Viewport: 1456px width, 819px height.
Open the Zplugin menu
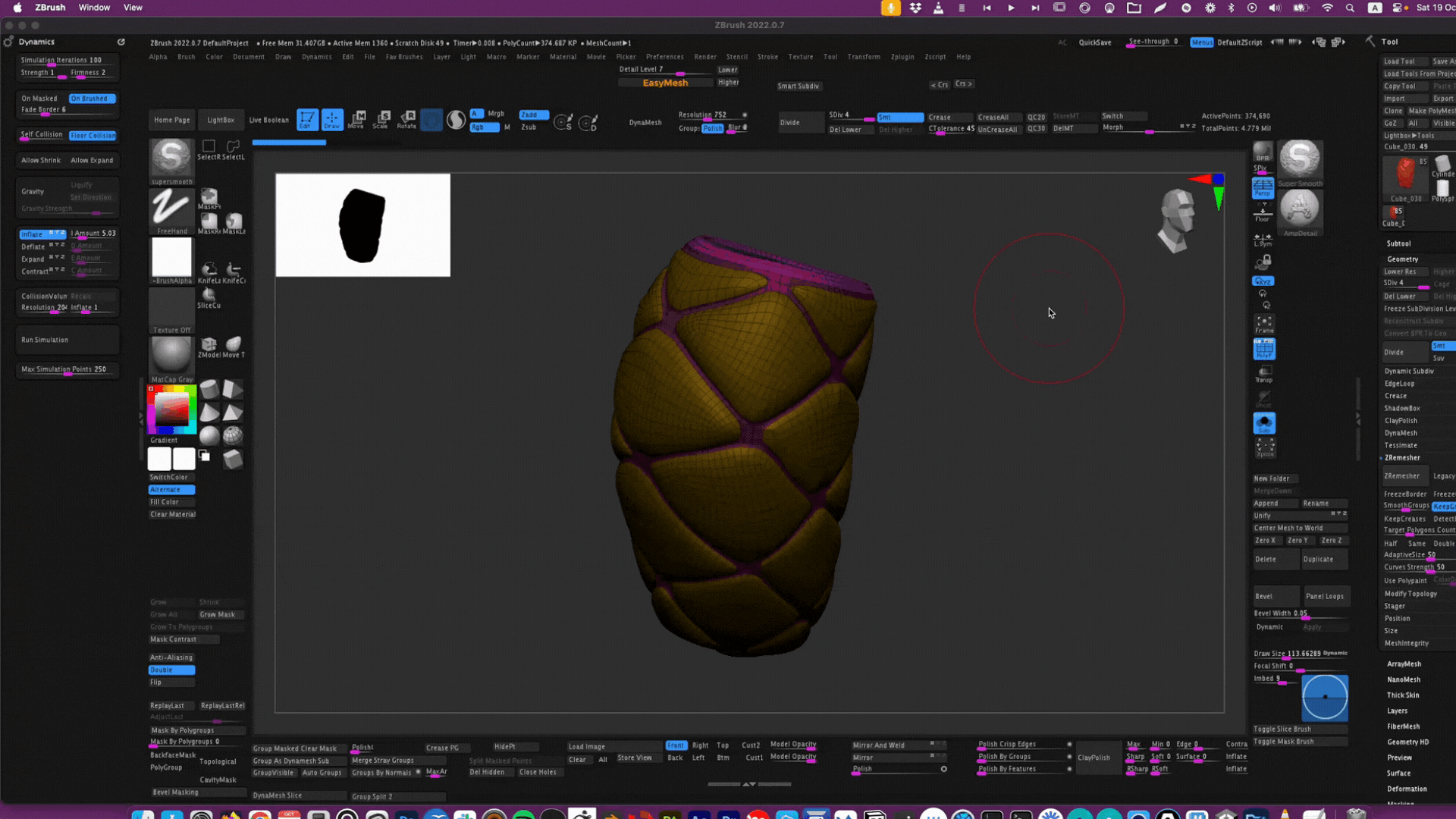[x=902, y=57]
